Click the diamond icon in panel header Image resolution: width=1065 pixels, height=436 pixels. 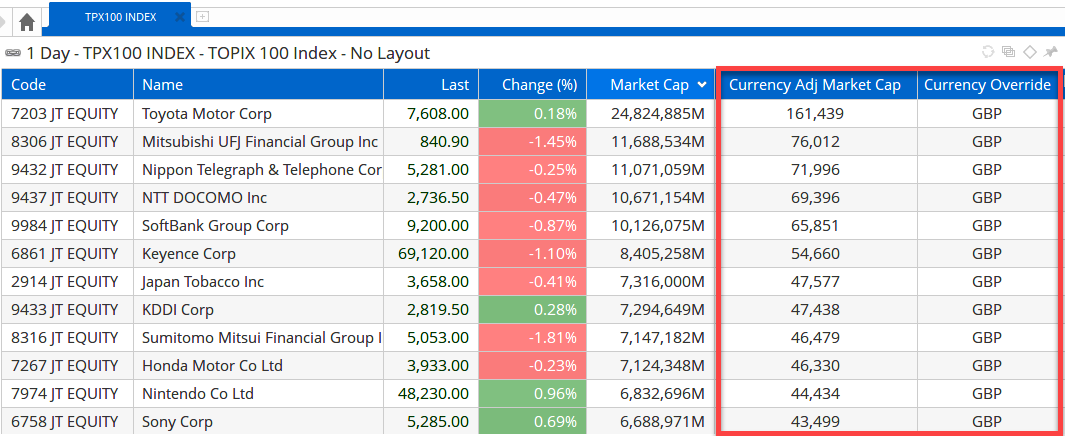[1030, 52]
